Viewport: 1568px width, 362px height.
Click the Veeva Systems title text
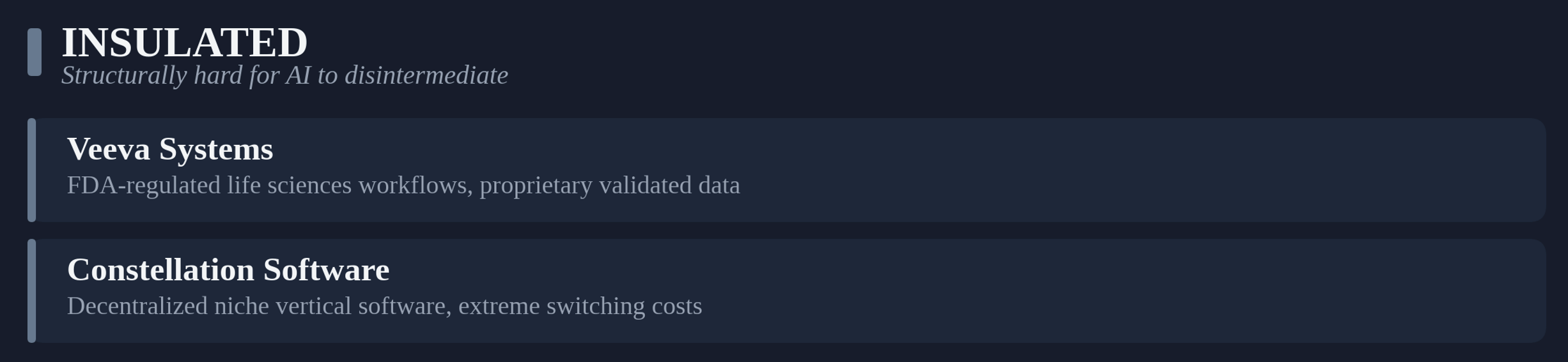coord(170,149)
